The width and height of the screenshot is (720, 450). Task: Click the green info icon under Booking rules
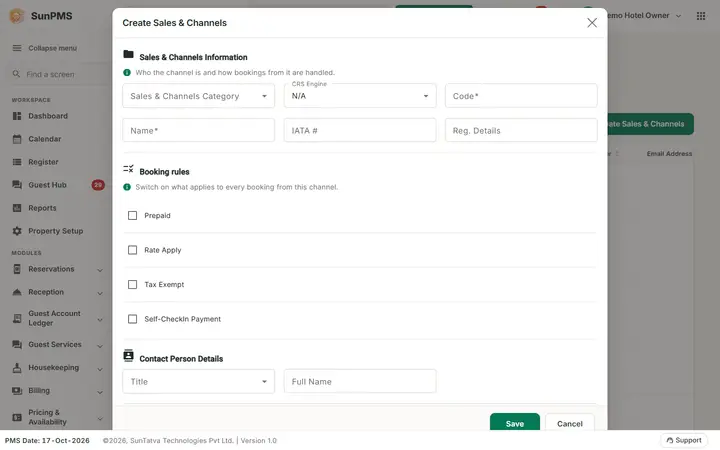pyautogui.click(x=127, y=187)
